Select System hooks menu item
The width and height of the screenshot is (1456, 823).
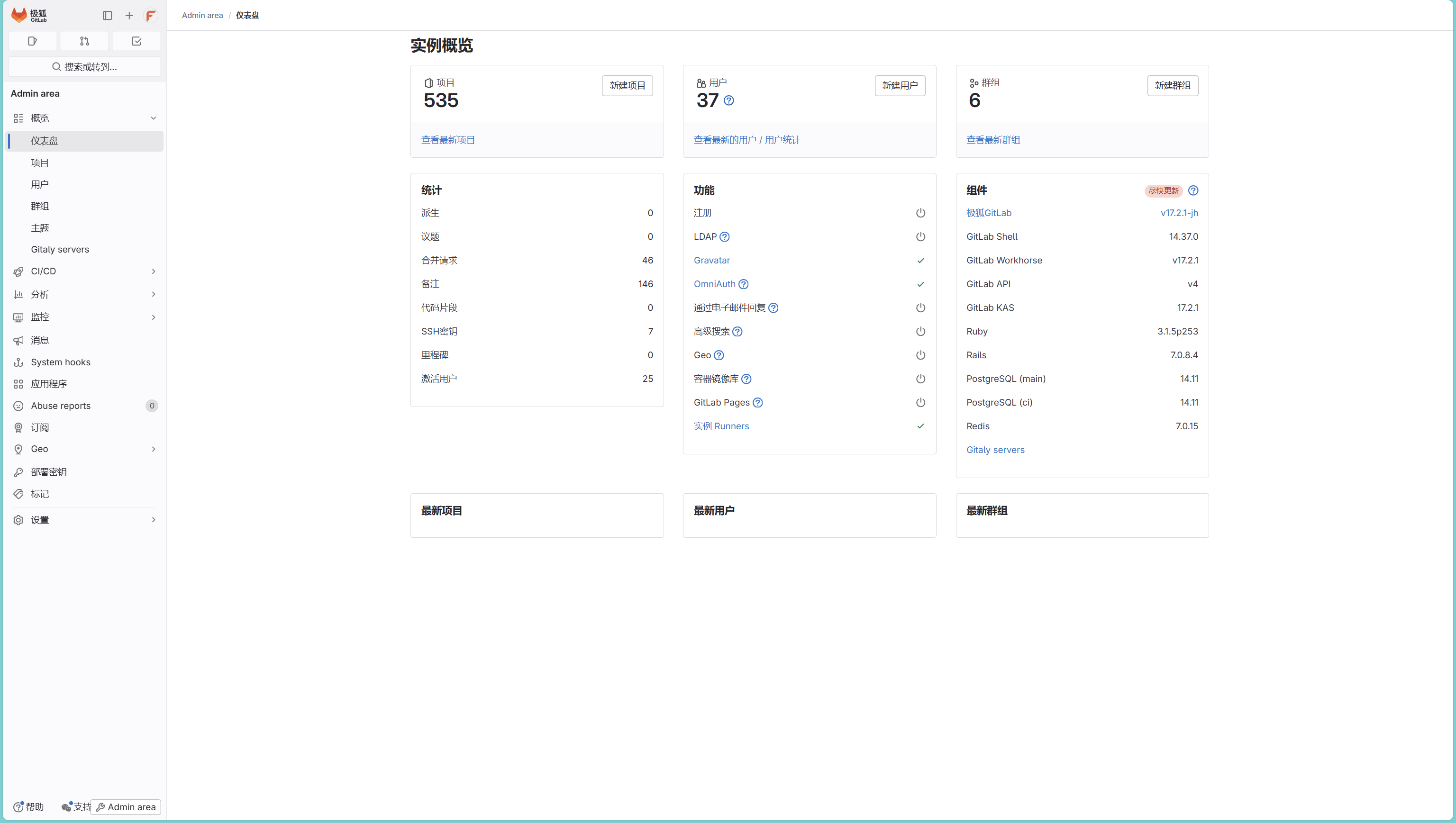pos(61,362)
